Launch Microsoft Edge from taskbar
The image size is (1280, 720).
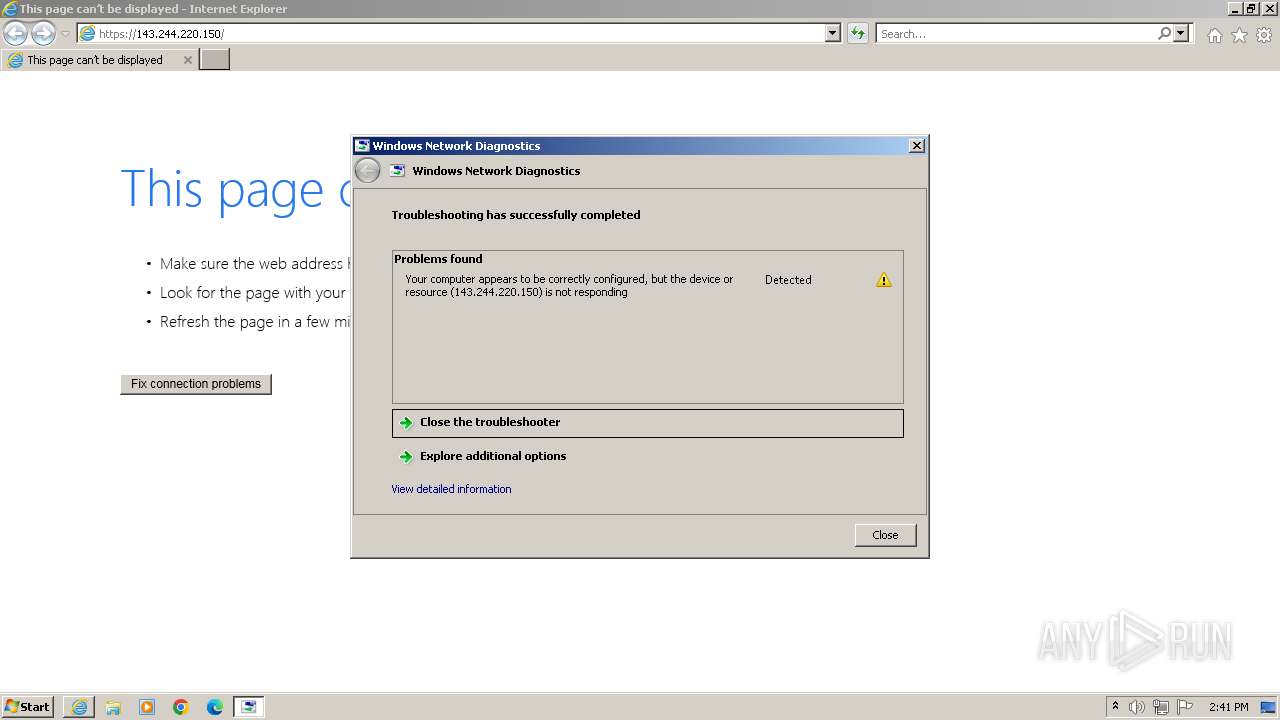tap(215, 707)
